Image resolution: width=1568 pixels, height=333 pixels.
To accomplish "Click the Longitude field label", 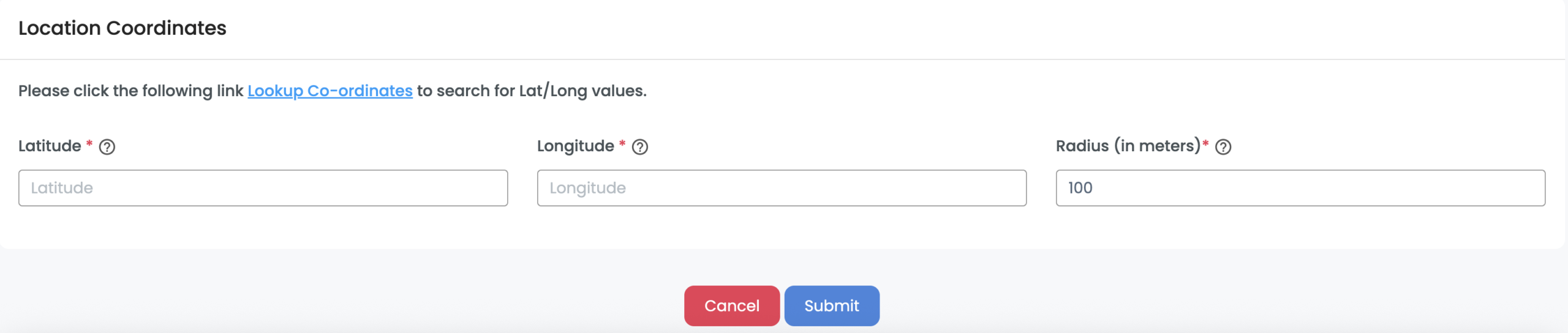I will [x=575, y=146].
